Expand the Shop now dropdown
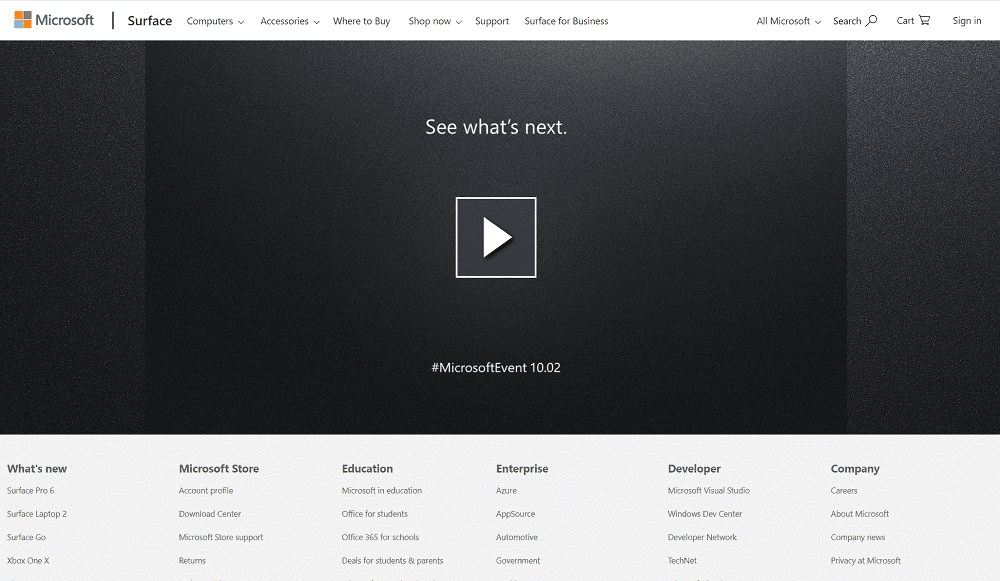 [435, 21]
